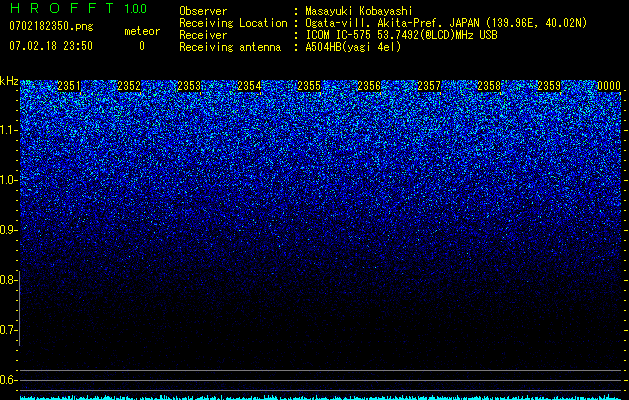Click the cyan signal level strip at bottom
Image resolution: width=629 pixels, height=400 pixels.
[321, 398]
